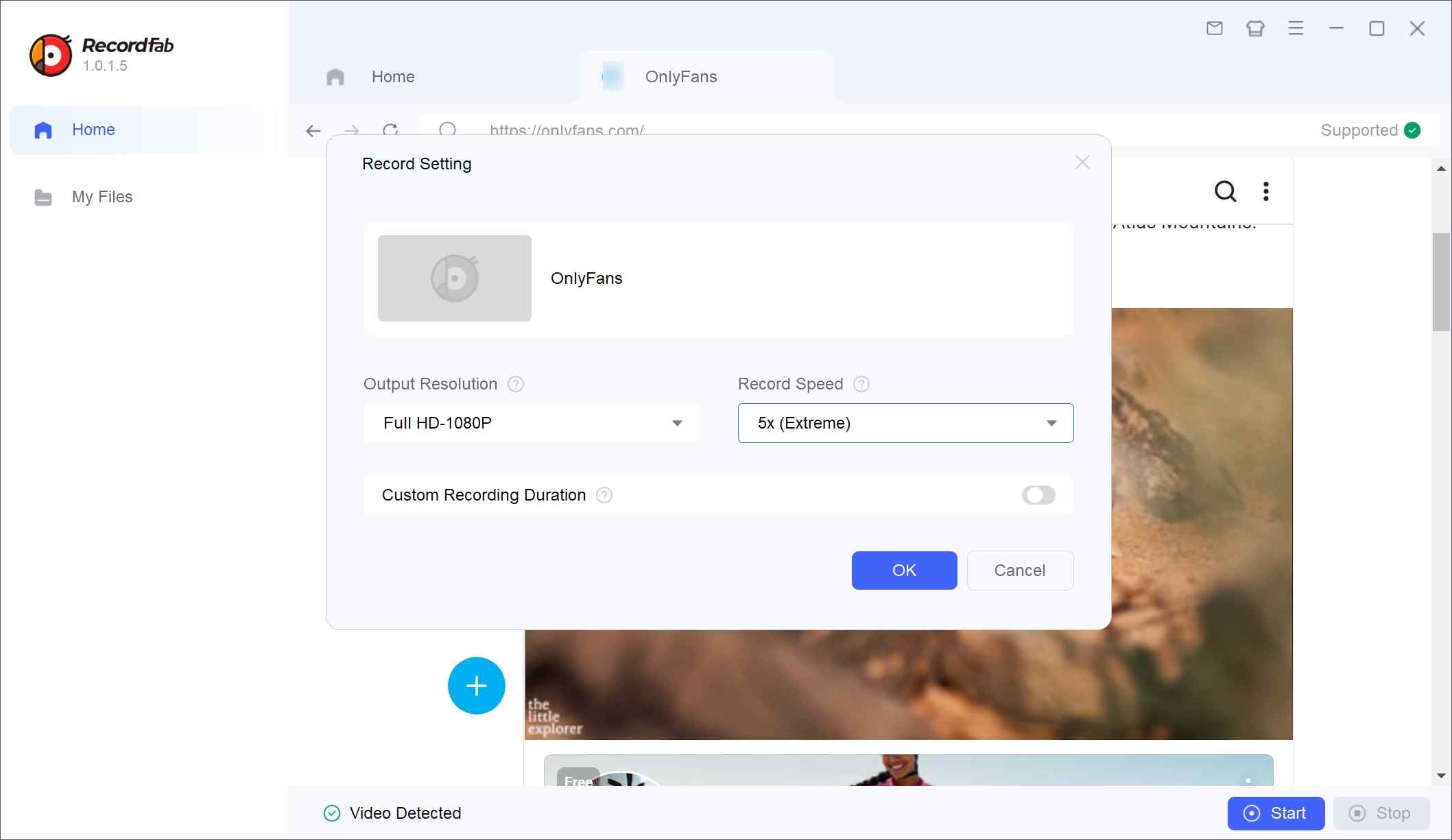
Task: Enable Custom Recording Duration
Action: 1038,494
